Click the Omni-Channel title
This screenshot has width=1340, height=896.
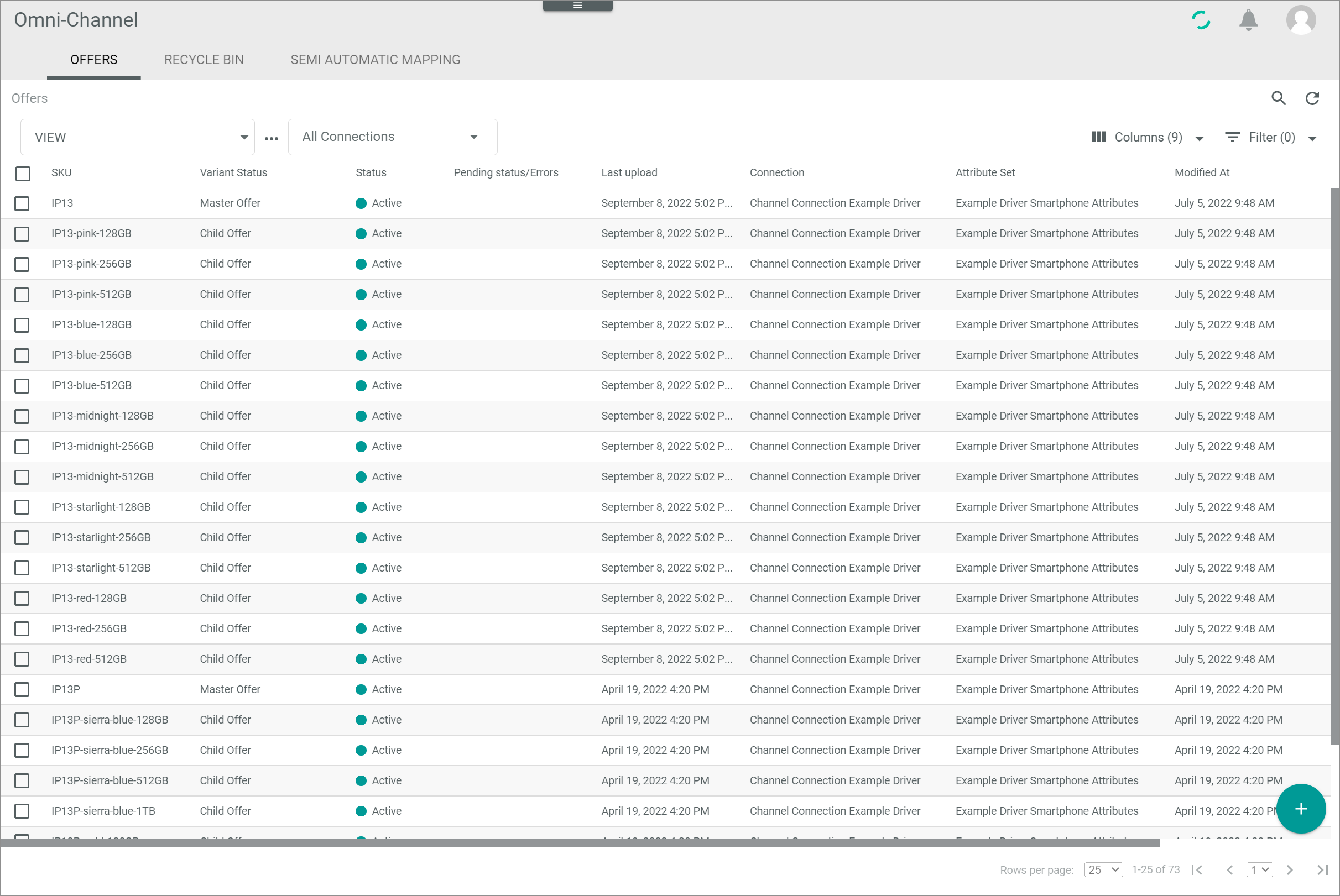[76, 20]
